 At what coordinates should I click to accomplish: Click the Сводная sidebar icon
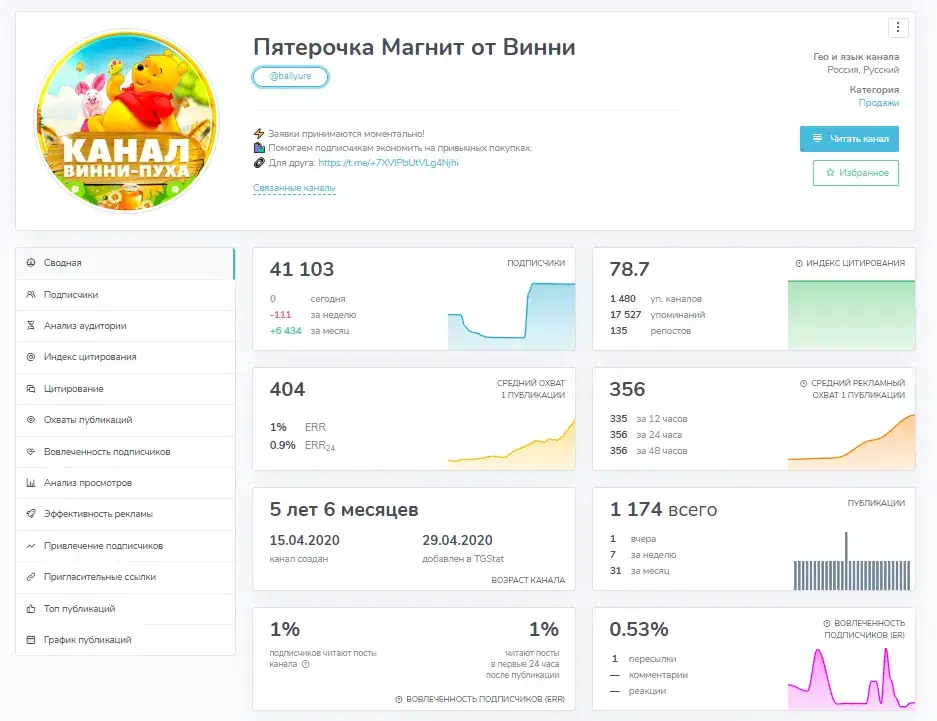click(x=31, y=262)
